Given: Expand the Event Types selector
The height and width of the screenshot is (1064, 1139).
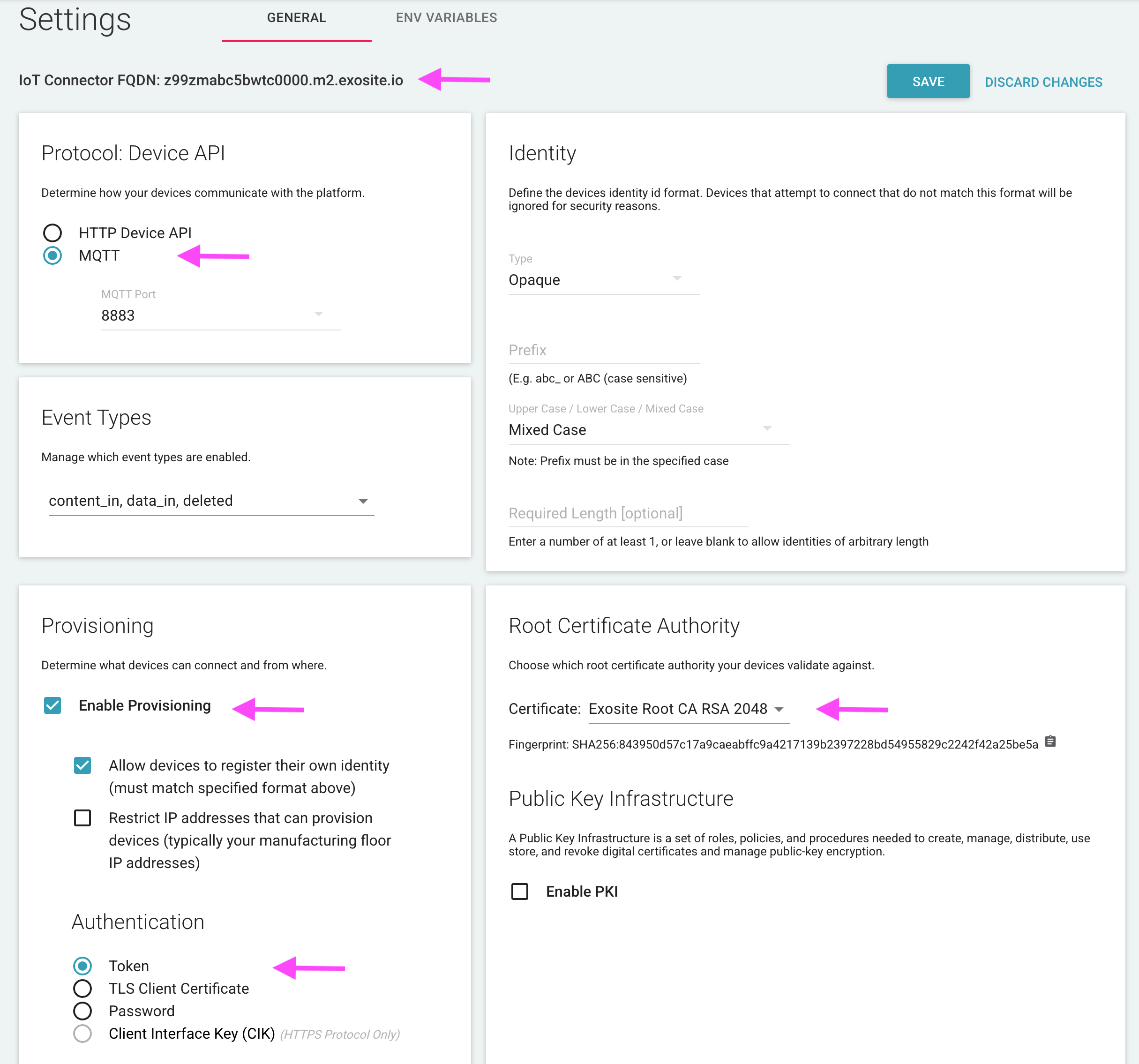Looking at the screenshot, I should pyautogui.click(x=211, y=501).
